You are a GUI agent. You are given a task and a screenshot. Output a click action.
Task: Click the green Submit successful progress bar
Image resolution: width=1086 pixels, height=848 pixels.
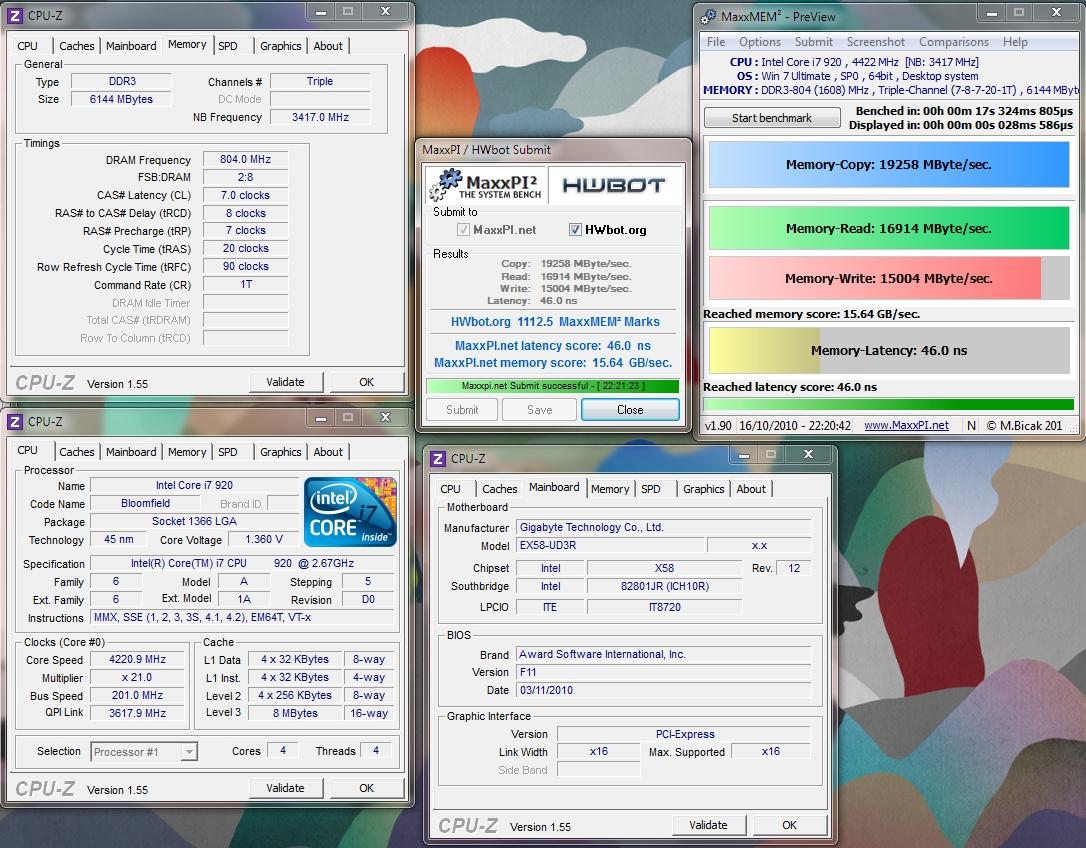point(552,386)
